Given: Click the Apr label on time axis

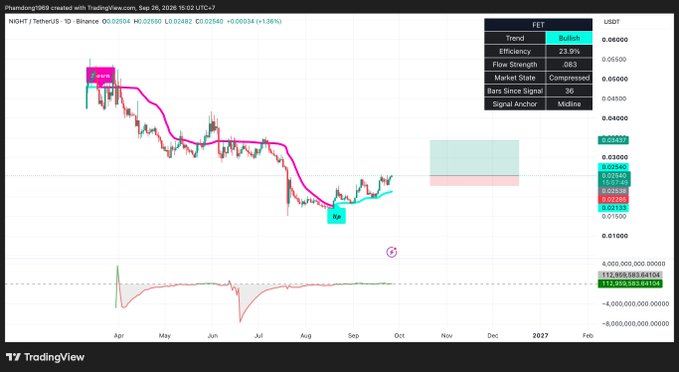Looking at the screenshot, I should (x=119, y=336).
